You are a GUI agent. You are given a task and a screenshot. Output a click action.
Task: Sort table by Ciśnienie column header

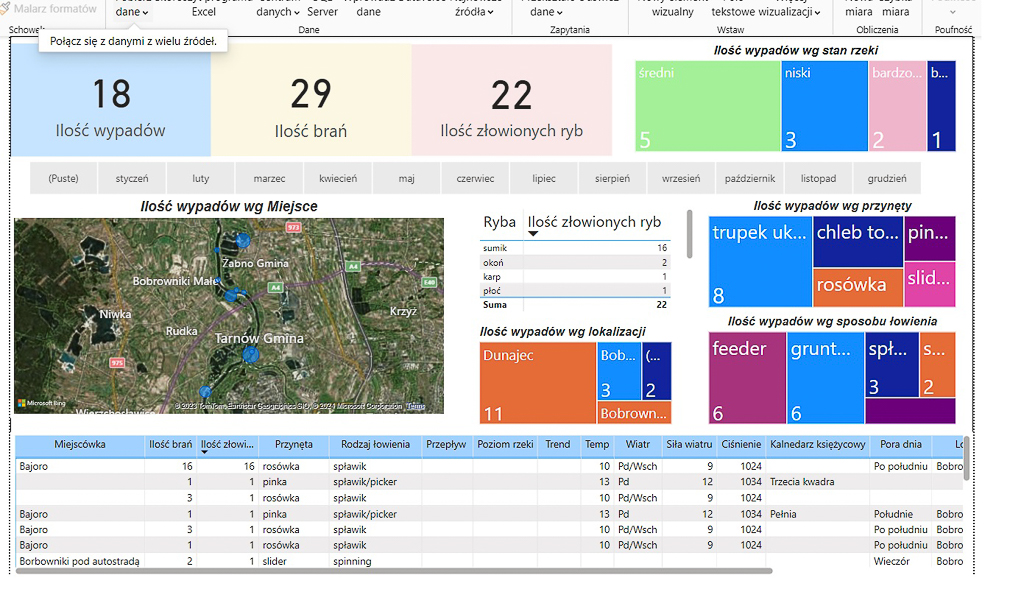(741, 445)
